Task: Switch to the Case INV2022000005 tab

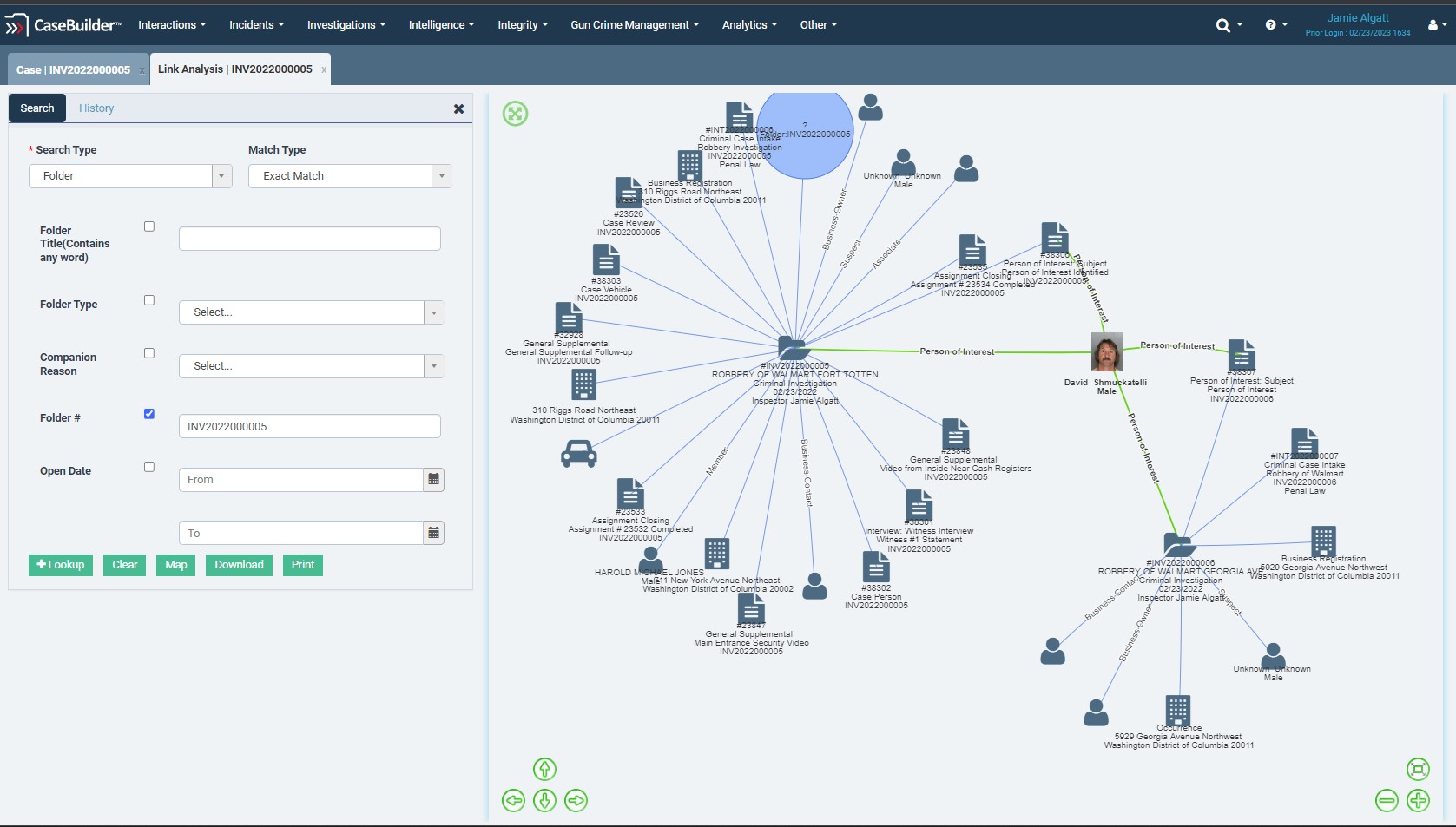Action: [x=73, y=69]
